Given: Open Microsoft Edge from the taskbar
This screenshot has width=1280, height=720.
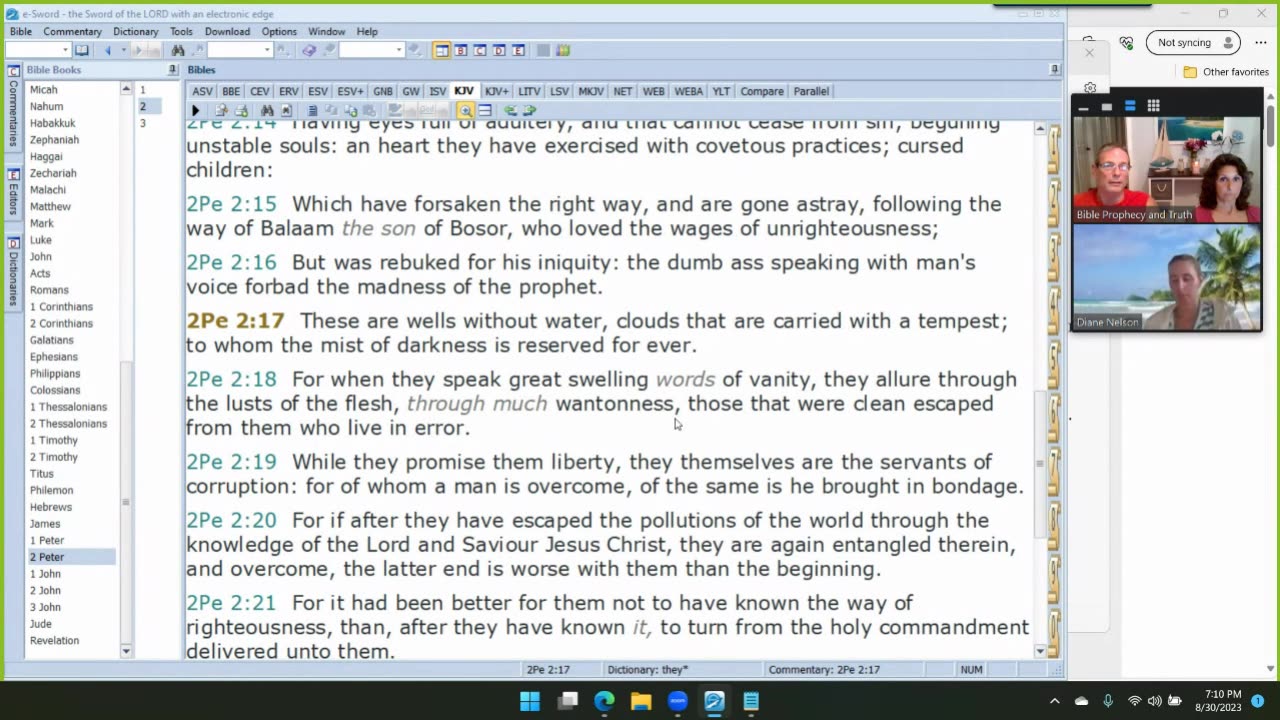Looking at the screenshot, I should pos(604,701).
